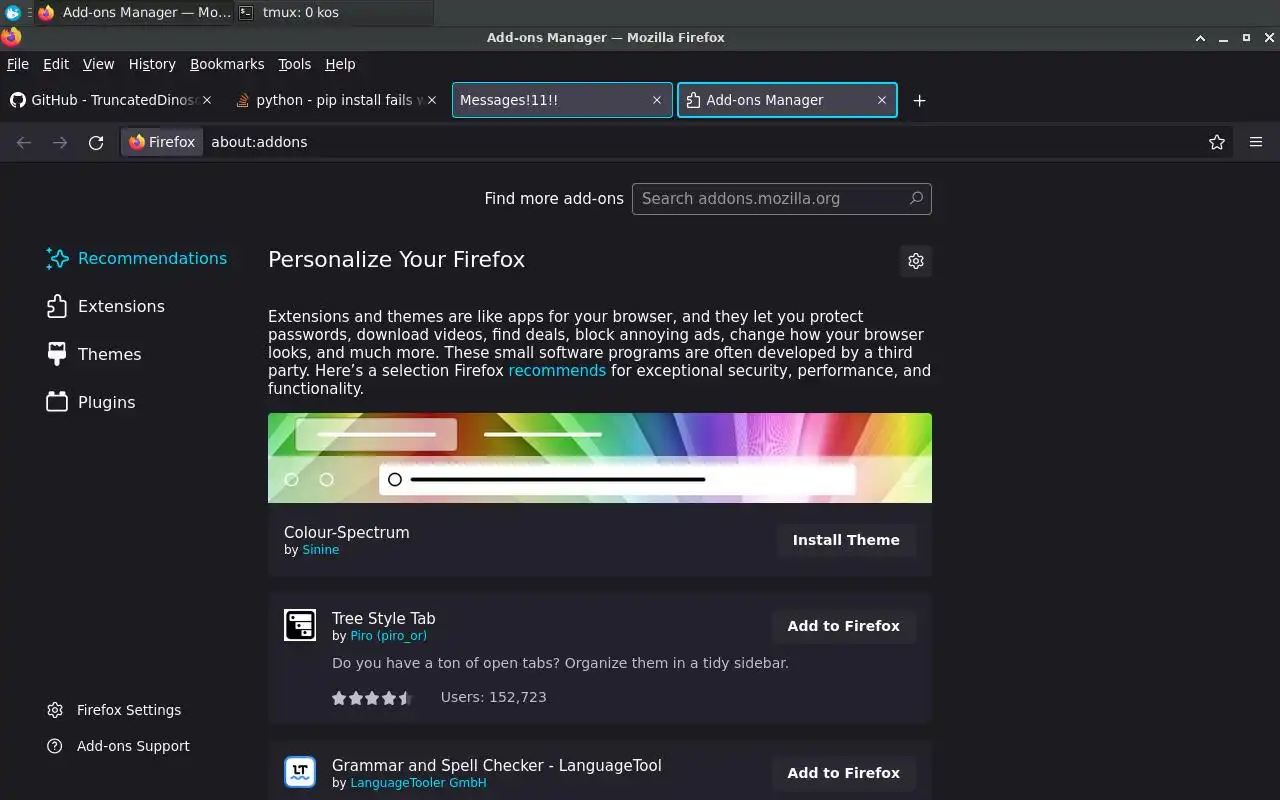Open the hamburger application menu
The image size is (1280, 800).
click(1256, 142)
